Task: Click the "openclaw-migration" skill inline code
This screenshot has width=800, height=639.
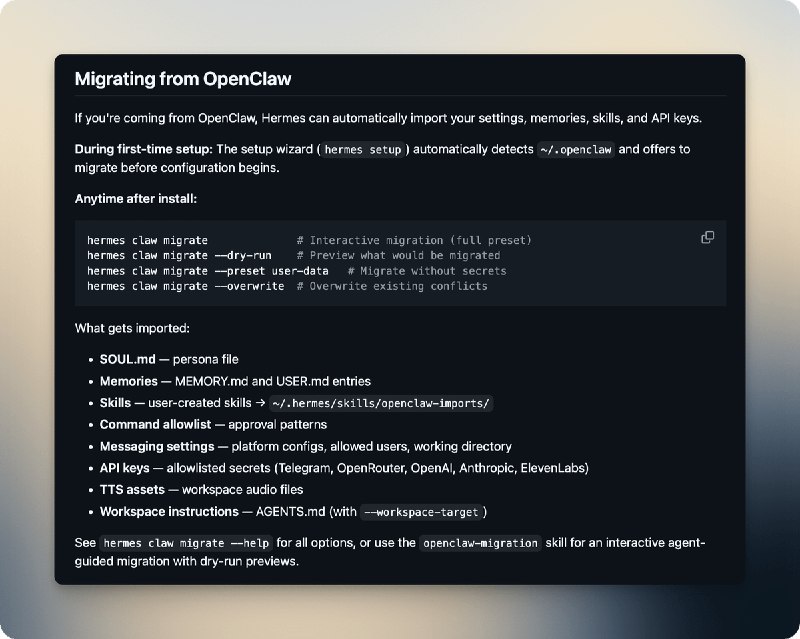Action: [480, 543]
